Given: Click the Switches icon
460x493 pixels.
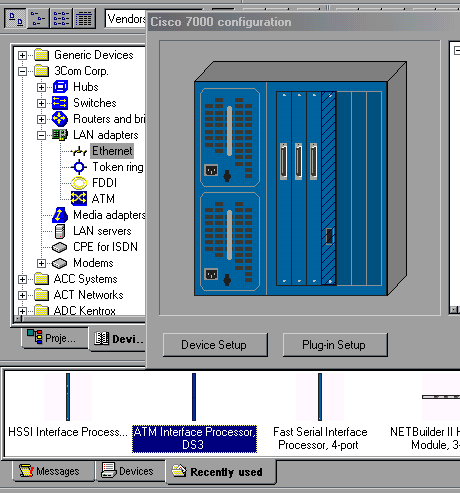Looking at the screenshot, I should coord(60,103).
